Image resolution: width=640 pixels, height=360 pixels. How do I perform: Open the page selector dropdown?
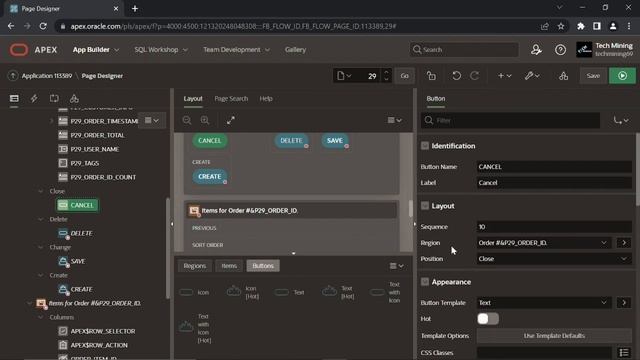point(344,76)
